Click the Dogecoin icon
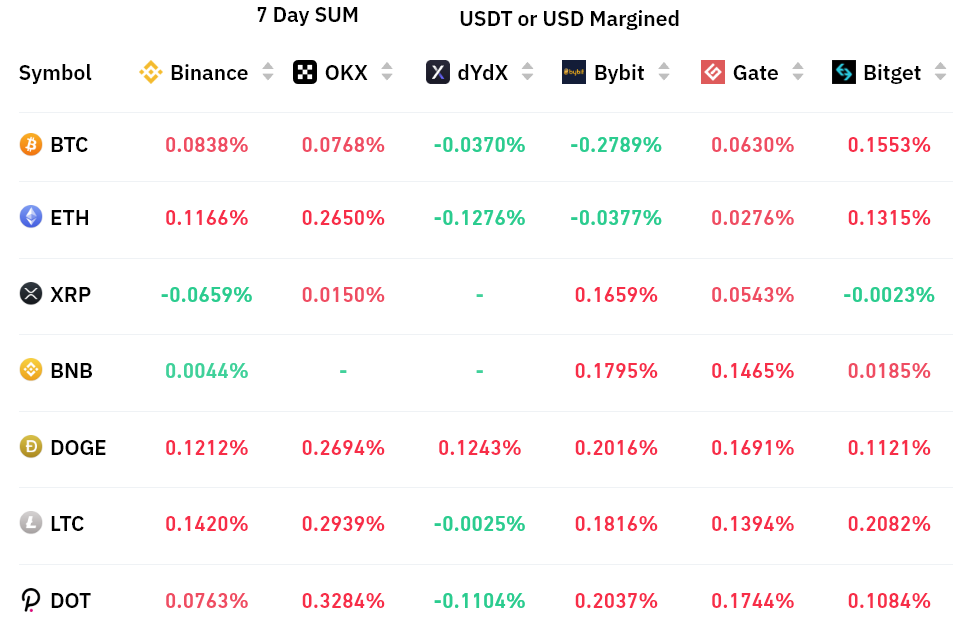The width and height of the screenshot is (953, 633). click(x=31, y=447)
